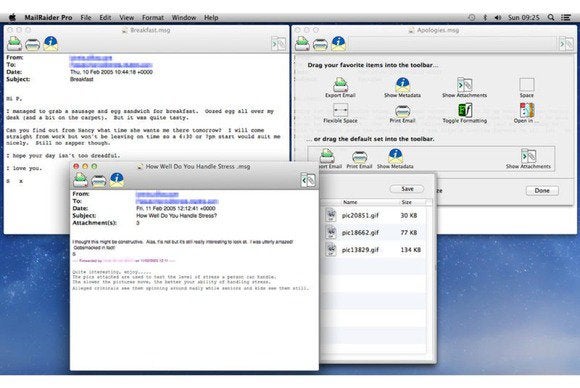Click the 134 KB size cell

[x=411, y=250]
